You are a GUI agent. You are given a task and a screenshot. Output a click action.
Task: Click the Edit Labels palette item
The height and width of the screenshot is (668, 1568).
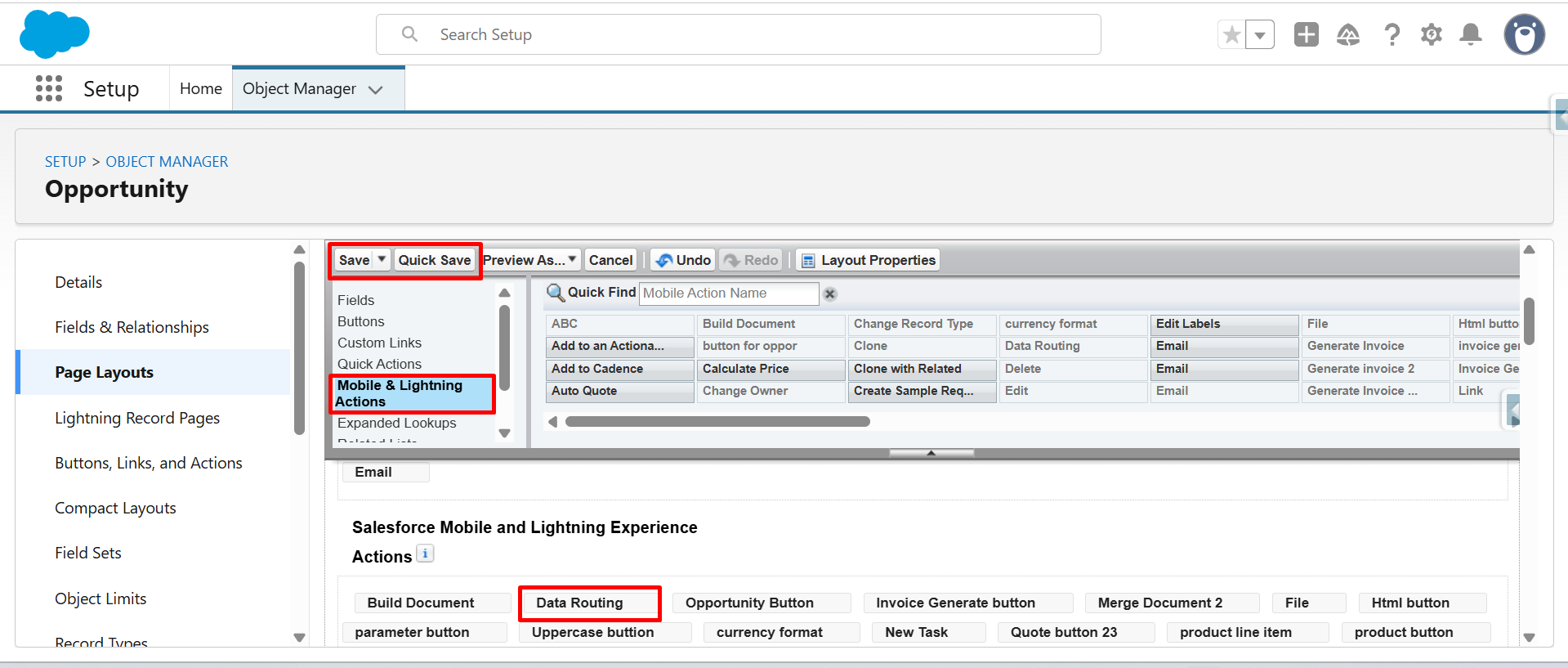[1224, 324]
